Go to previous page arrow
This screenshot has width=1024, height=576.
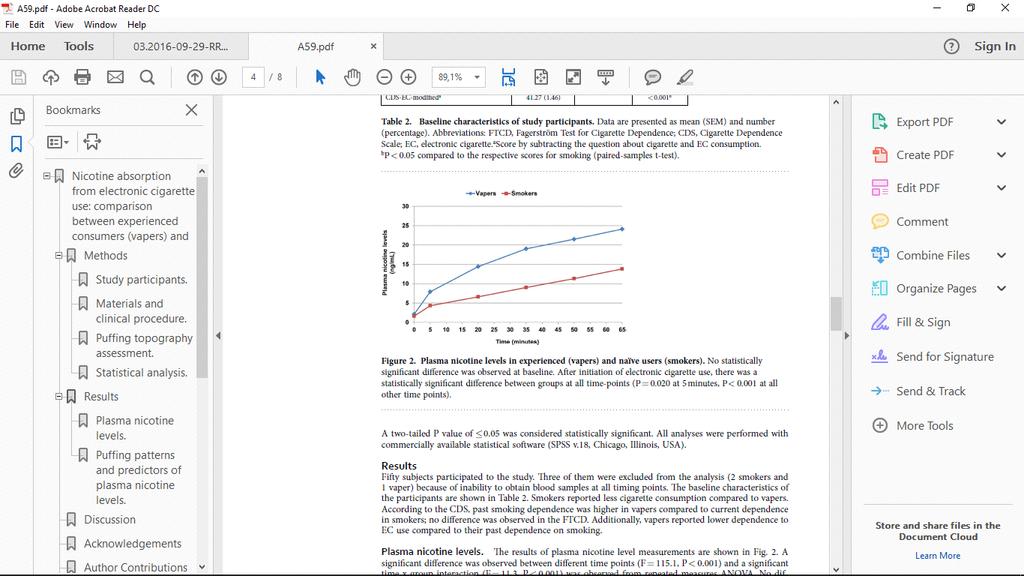point(195,77)
